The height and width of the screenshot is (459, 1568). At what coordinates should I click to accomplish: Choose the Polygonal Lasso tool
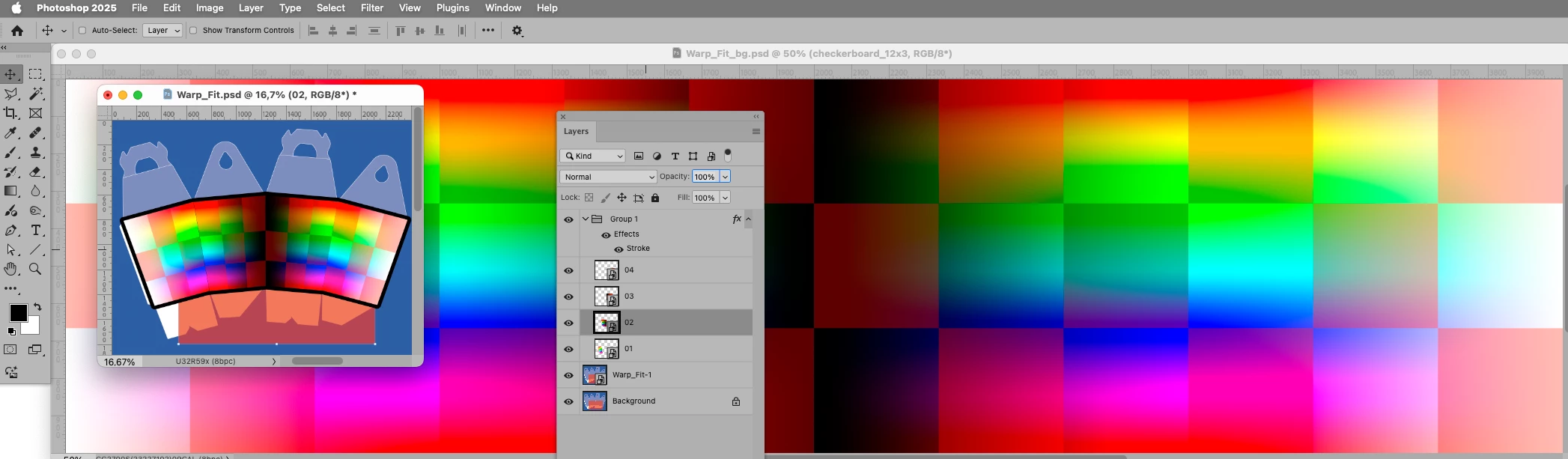point(11,94)
